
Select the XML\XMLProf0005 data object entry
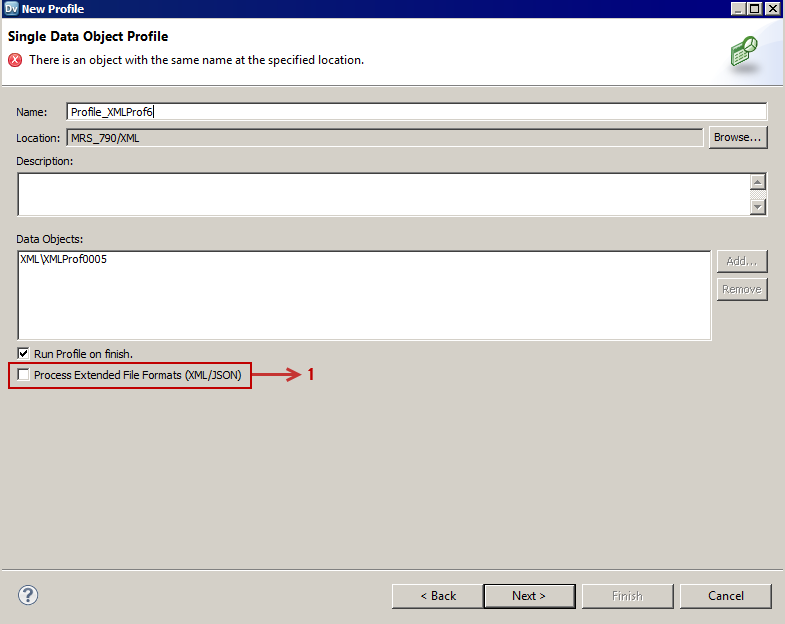click(x=64, y=259)
